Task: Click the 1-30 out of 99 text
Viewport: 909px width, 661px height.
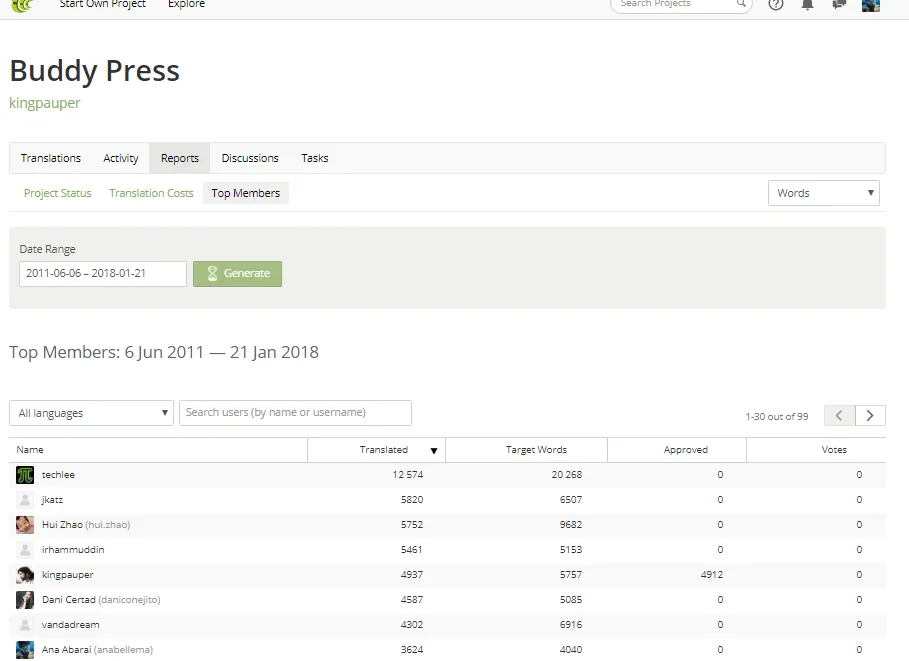Action: click(777, 416)
